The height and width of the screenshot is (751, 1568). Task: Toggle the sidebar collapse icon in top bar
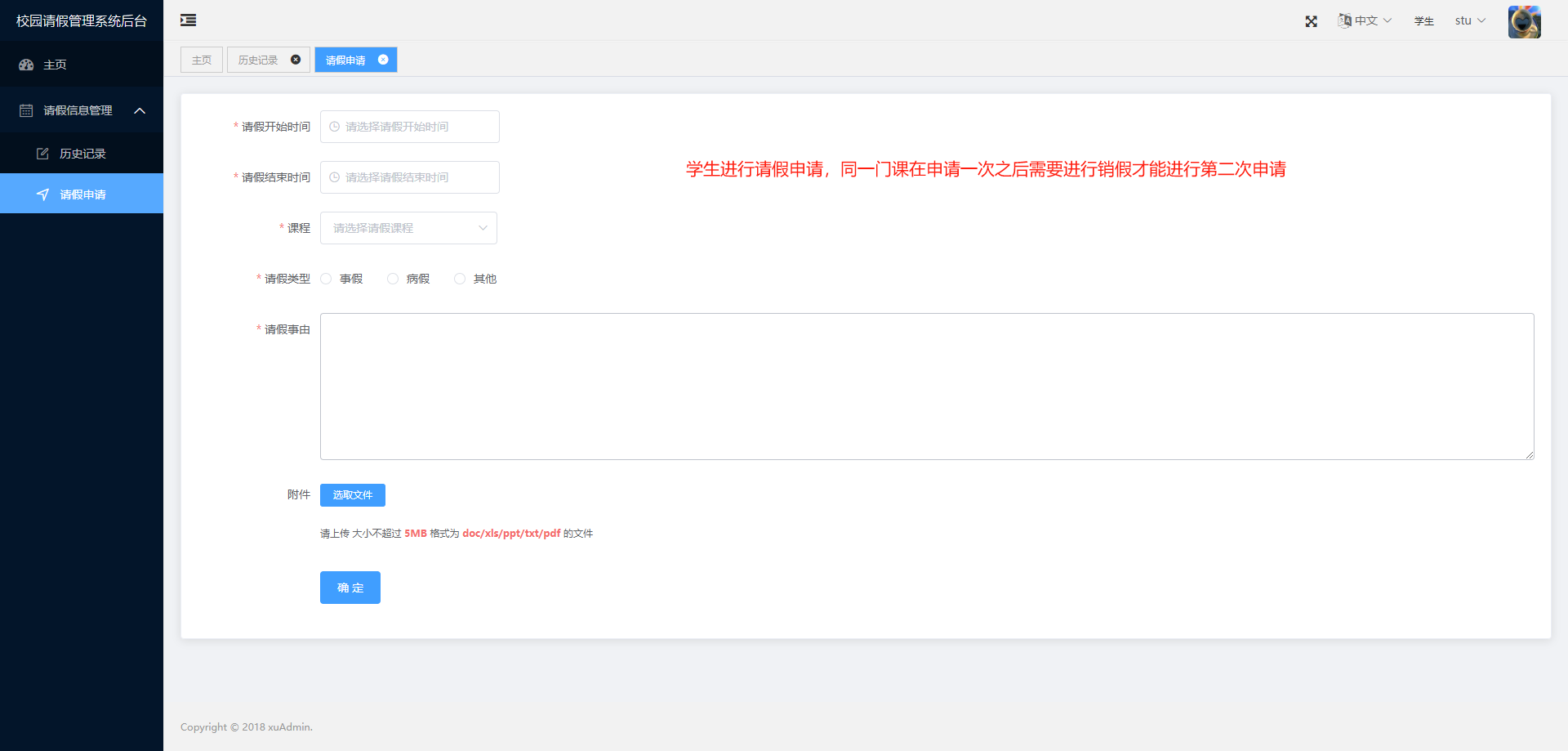point(188,20)
